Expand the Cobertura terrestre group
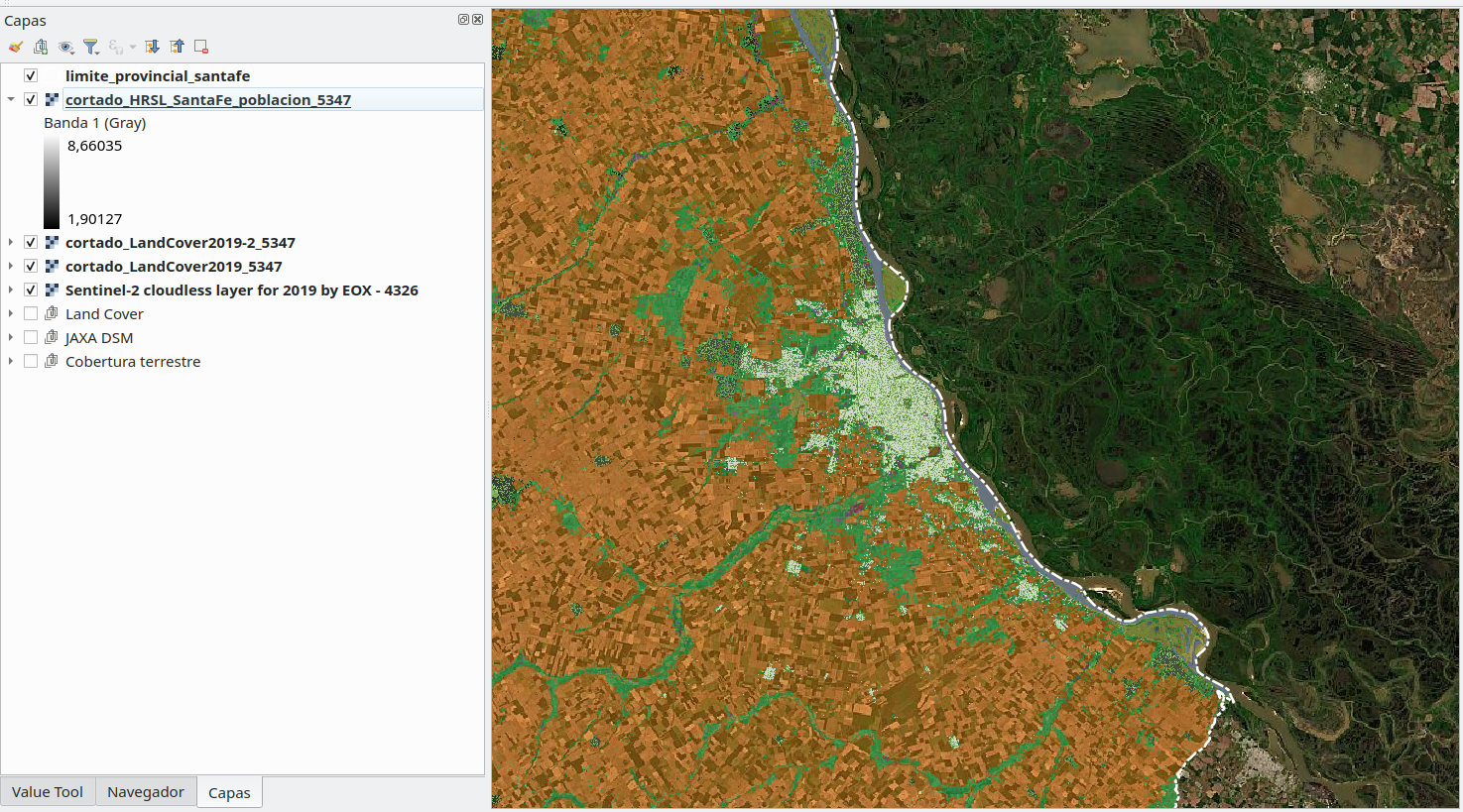Screen dimensions: 1463x812 (x=11, y=361)
